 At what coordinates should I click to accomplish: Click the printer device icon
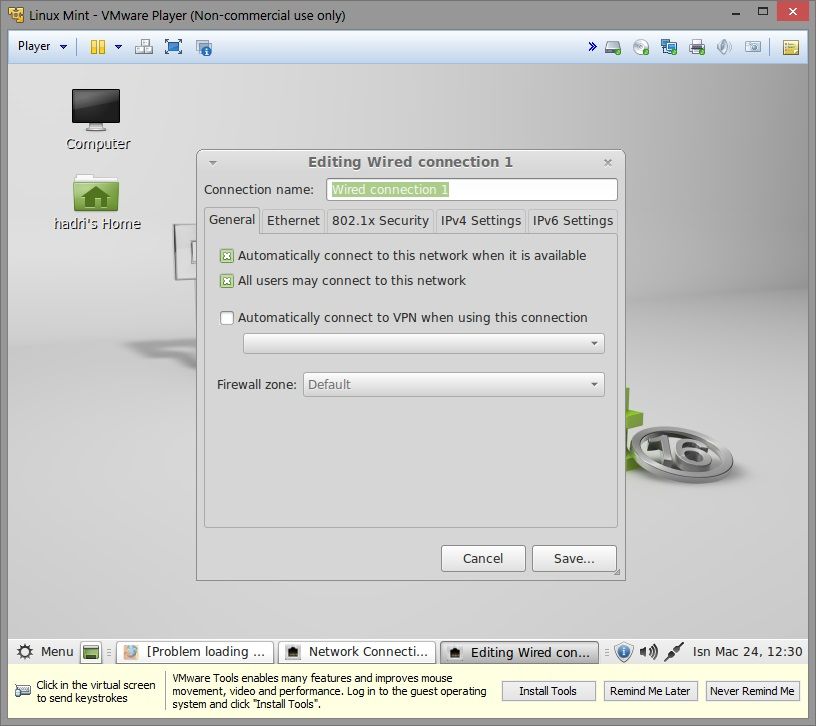pyautogui.click(x=697, y=47)
